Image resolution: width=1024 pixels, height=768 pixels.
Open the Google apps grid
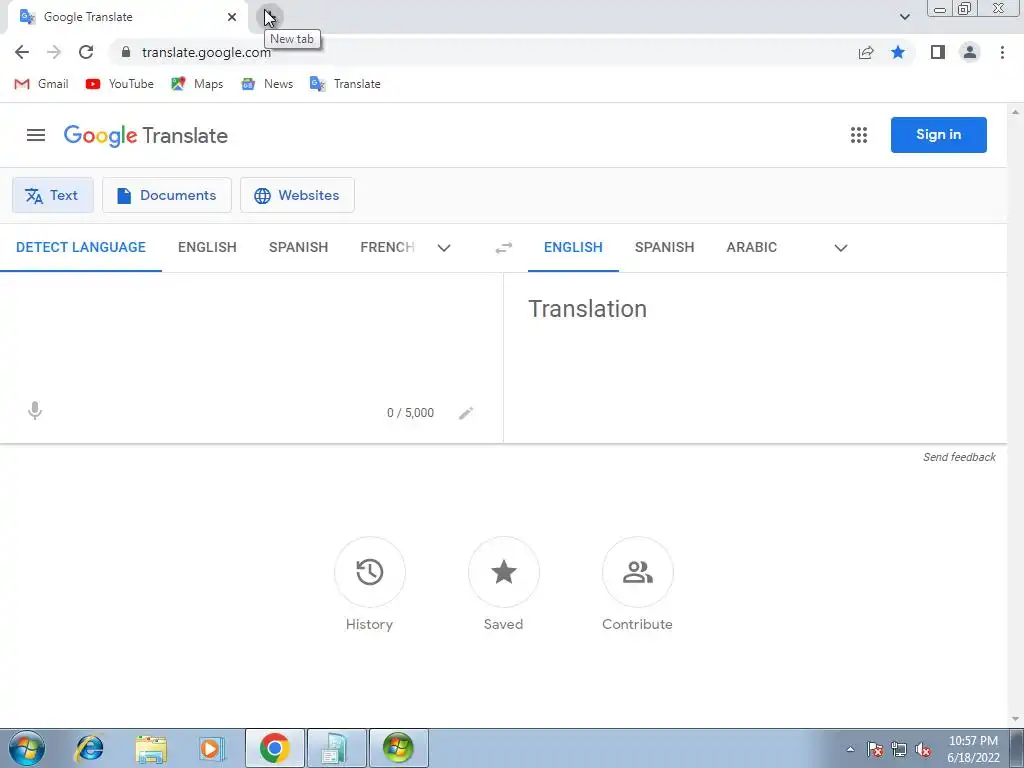click(859, 135)
